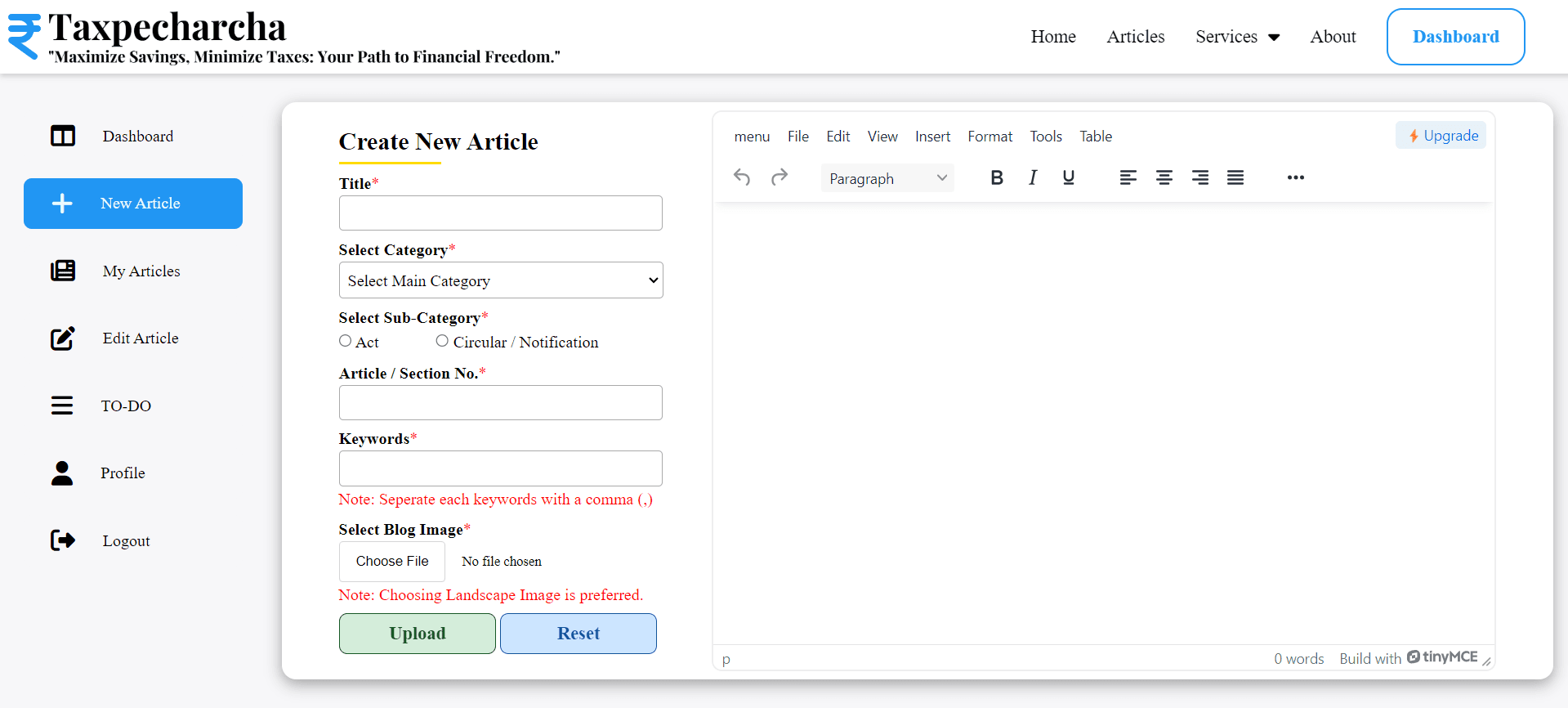1568x708 pixels.
Task: Click the Taxpecharcha site title
Action: (168, 27)
